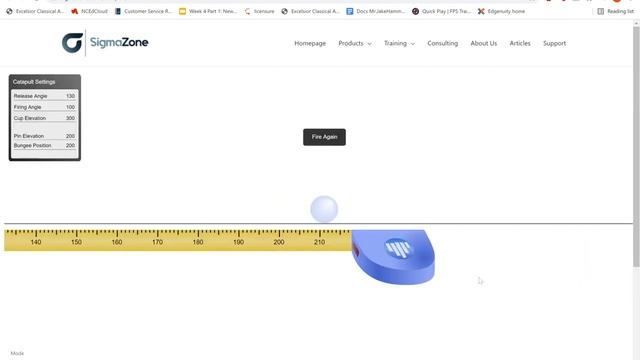Open the Homepage nav link
Screen dimensions: 640x360
coord(310,43)
